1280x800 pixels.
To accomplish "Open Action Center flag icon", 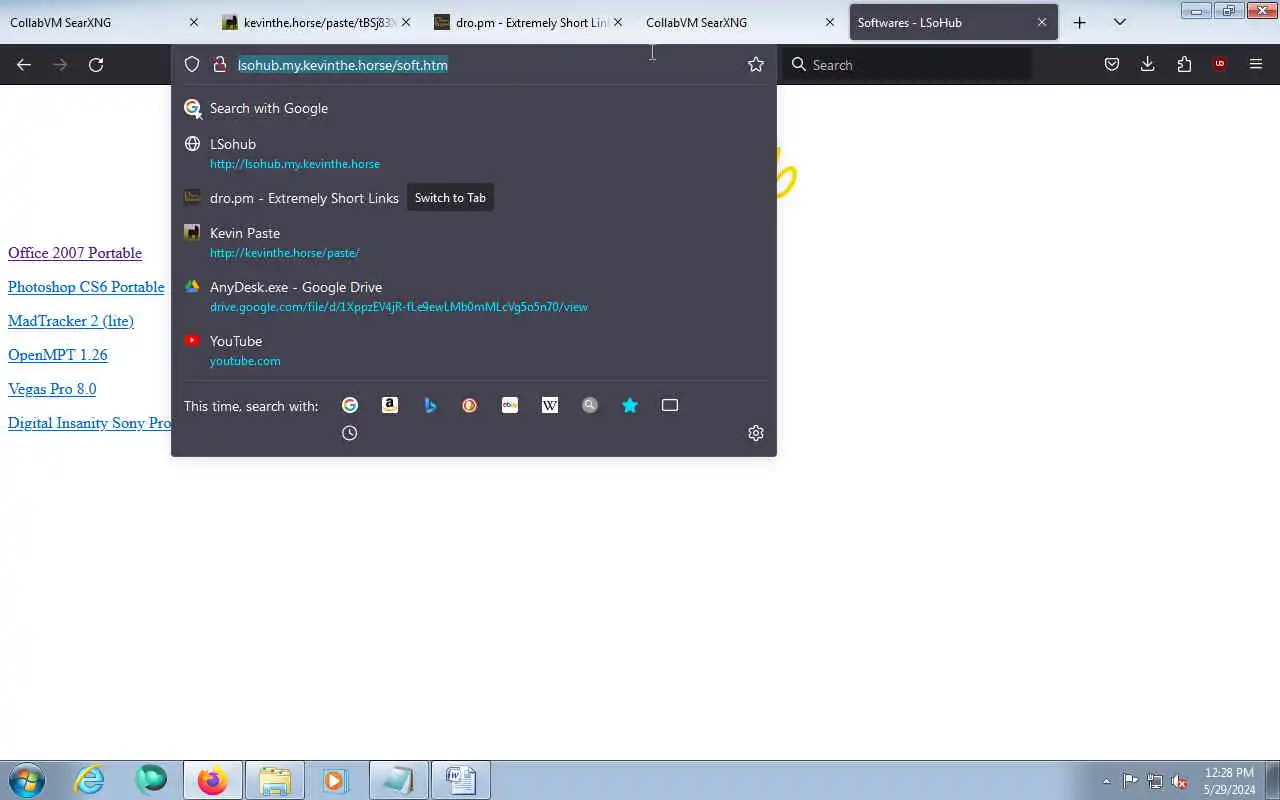I will (x=1130, y=781).
